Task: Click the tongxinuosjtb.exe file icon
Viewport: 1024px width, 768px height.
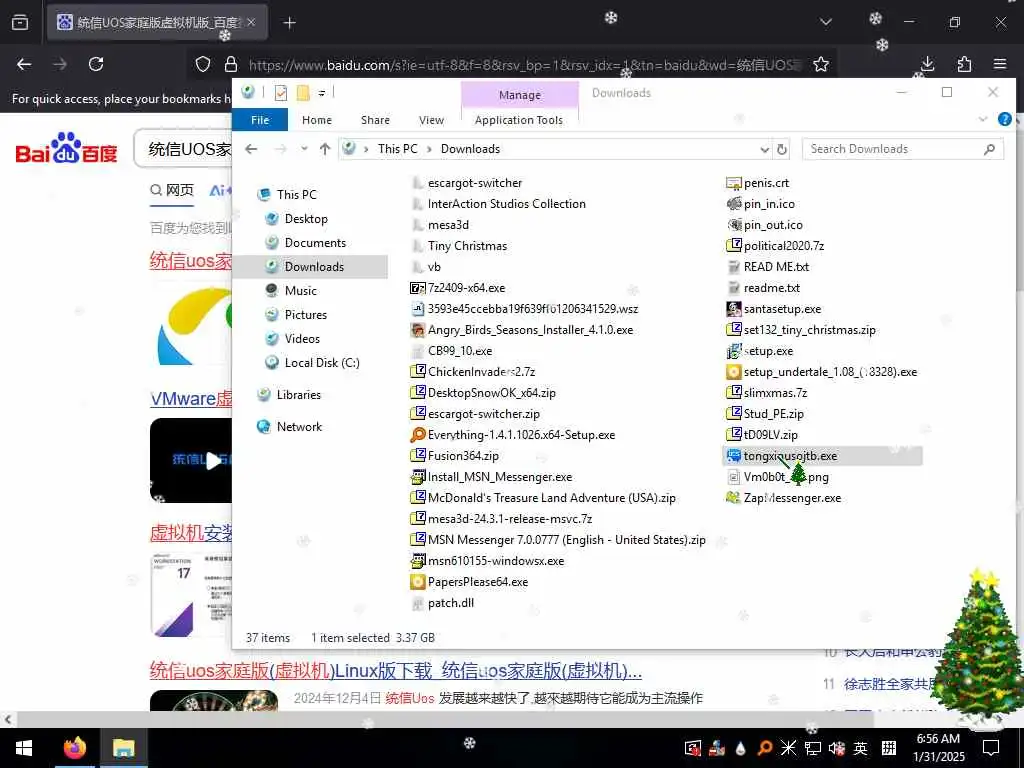Action: [x=734, y=456]
